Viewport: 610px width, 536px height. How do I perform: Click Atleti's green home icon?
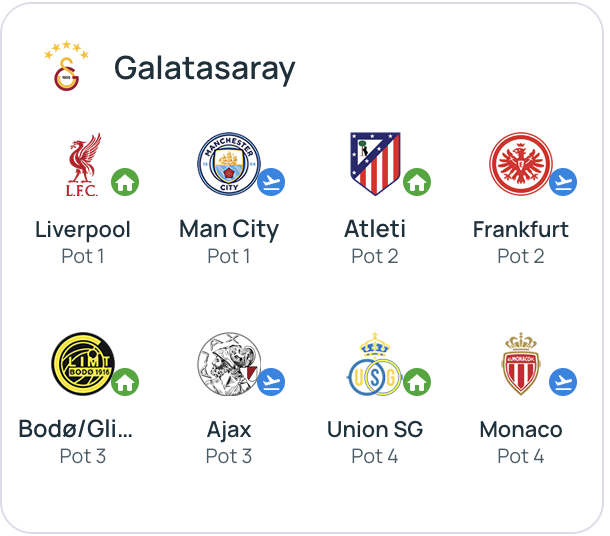pyautogui.click(x=417, y=182)
